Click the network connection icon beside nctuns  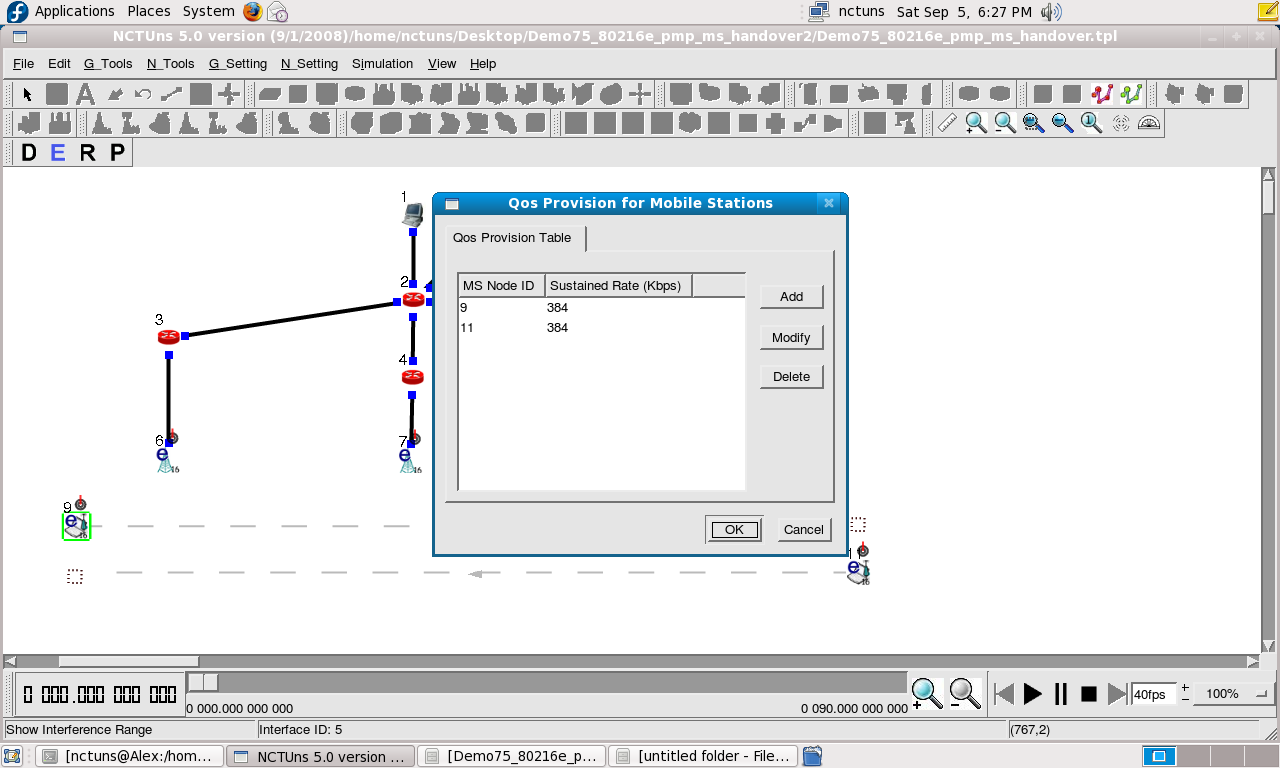coord(818,12)
